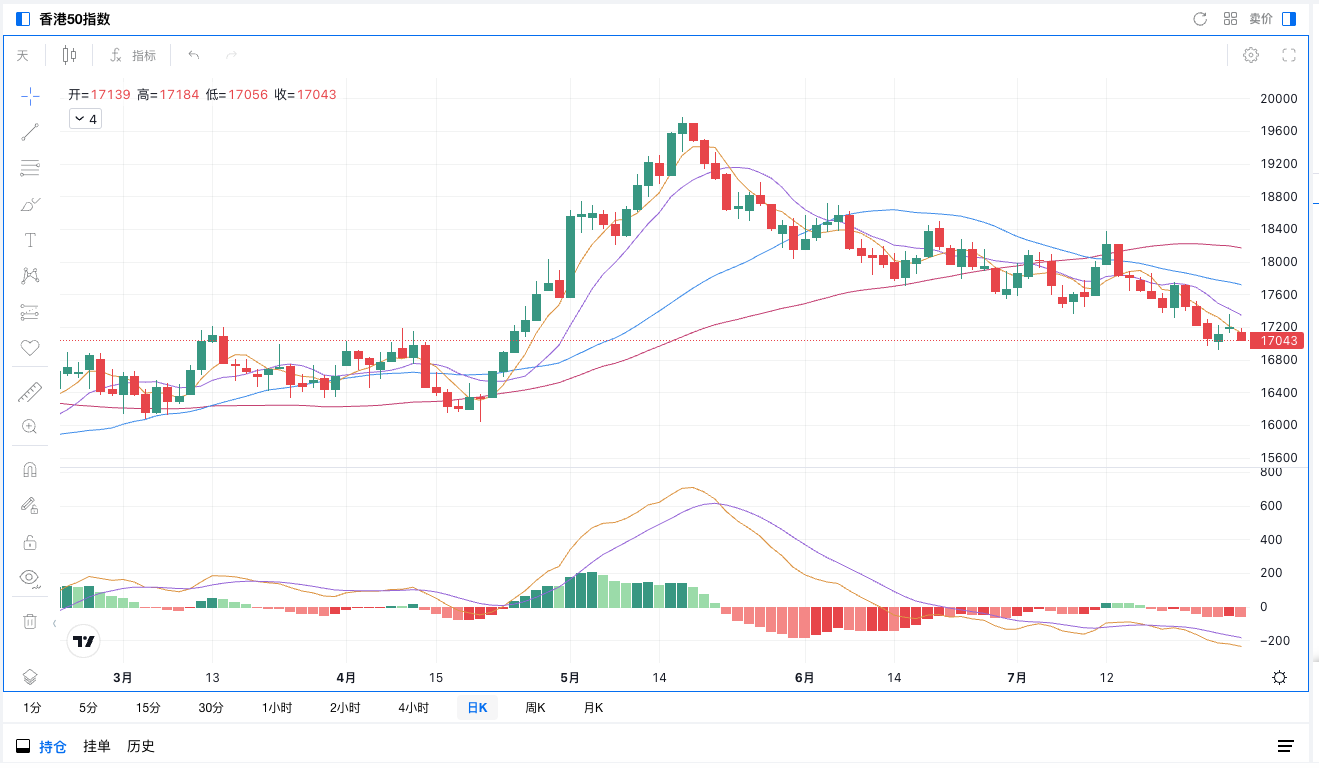Viewport: 1319px width, 768px height.
Task: Click the zoom in magnifier tool
Action: 30,427
